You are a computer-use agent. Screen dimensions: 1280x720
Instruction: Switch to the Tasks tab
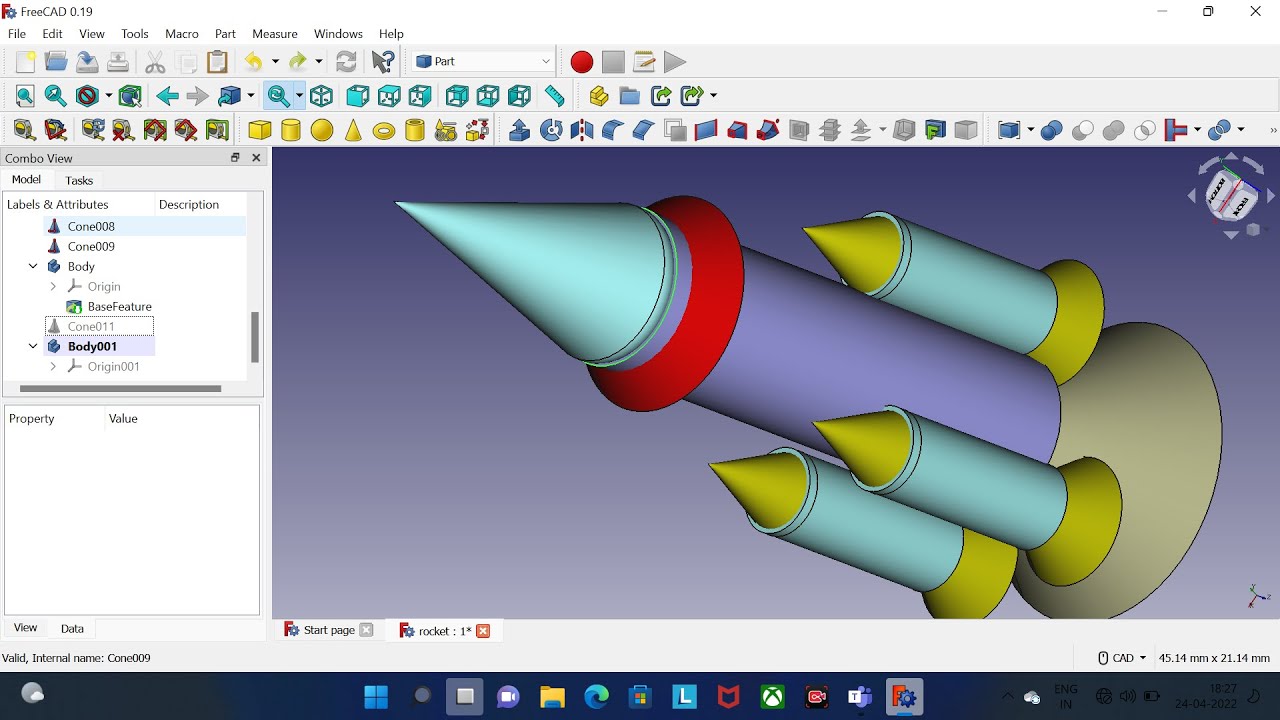(79, 181)
